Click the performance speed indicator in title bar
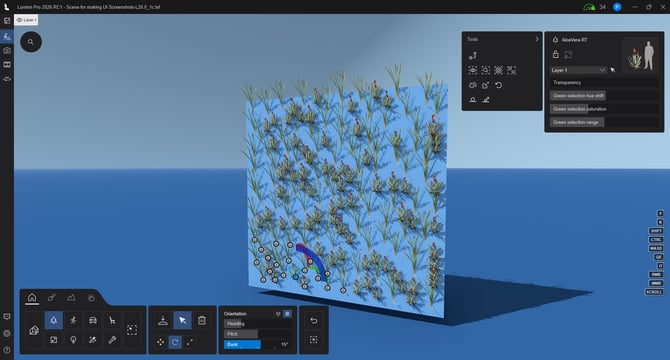The image size is (670, 360). tap(590, 7)
